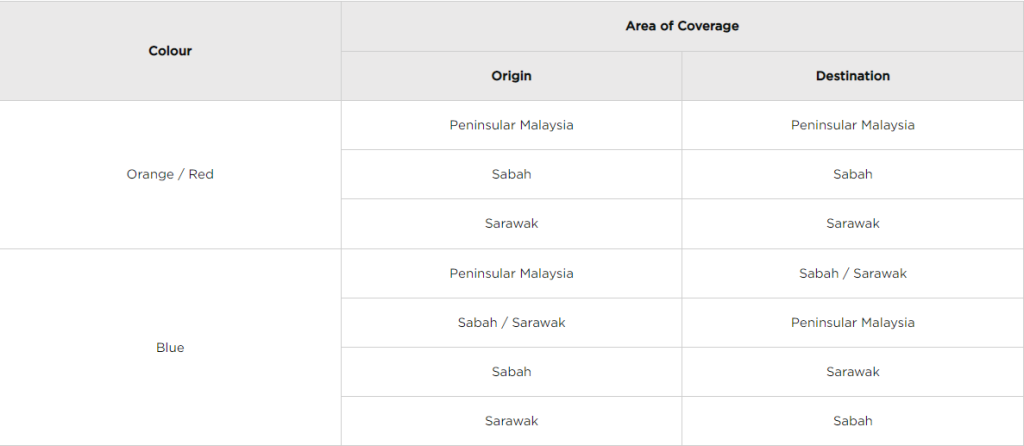Click Destination "Sabah" whose origin is Sabah
Viewport: 1024px width, 446px height.
coord(852,174)
